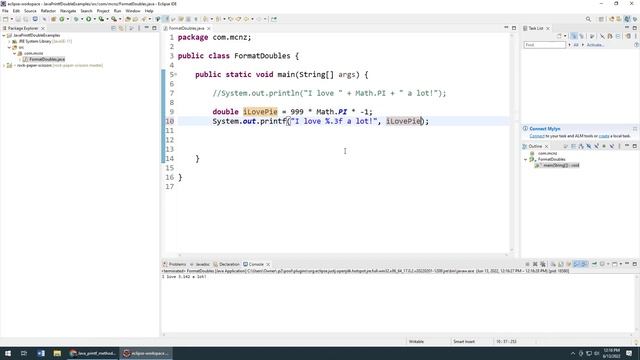Click Remove All Terminated Launches in Console
The image size is (640, 360).
coord(543,264)
